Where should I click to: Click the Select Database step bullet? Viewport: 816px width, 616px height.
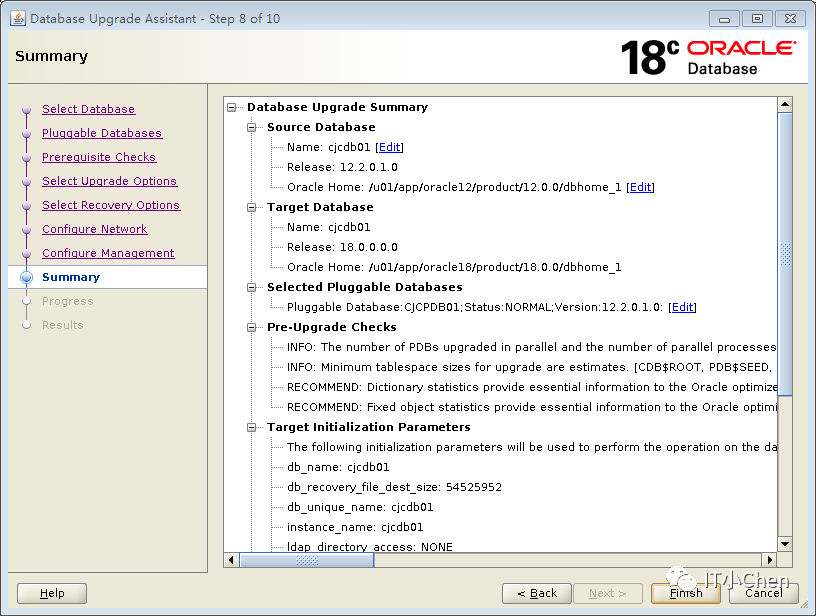(x=27, y=110)
